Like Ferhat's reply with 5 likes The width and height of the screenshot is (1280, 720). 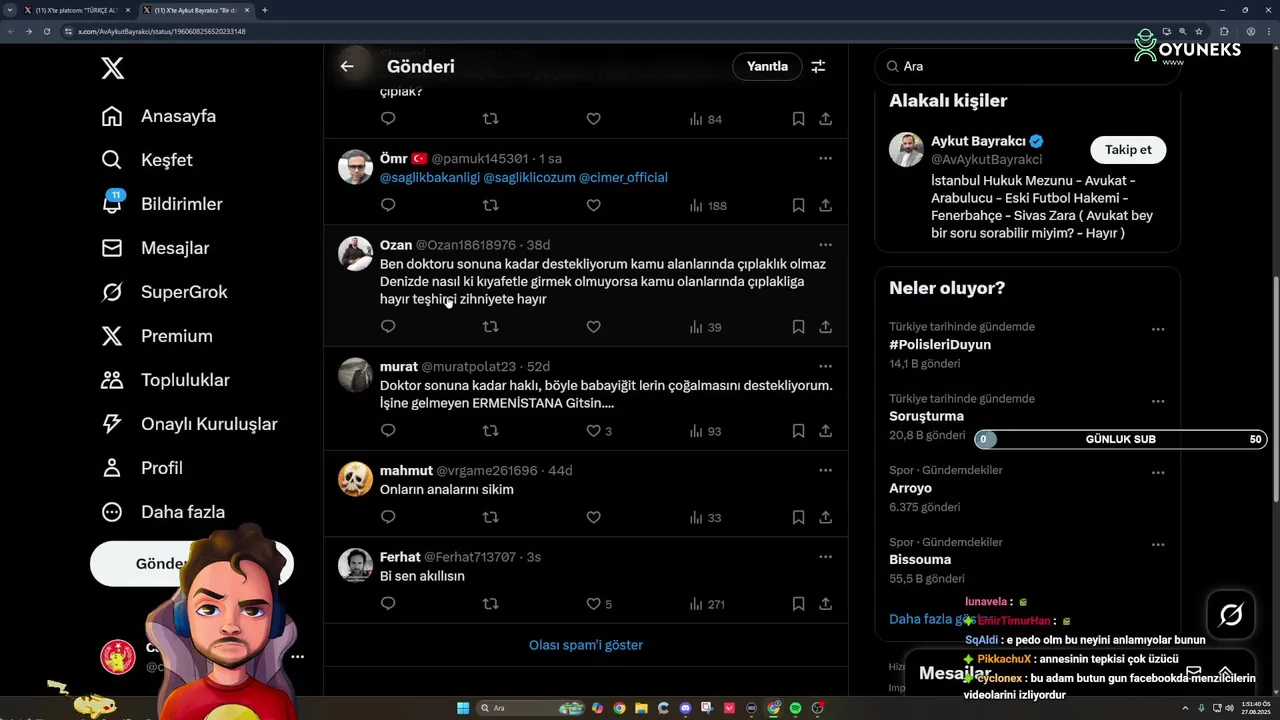coord(598,604)
